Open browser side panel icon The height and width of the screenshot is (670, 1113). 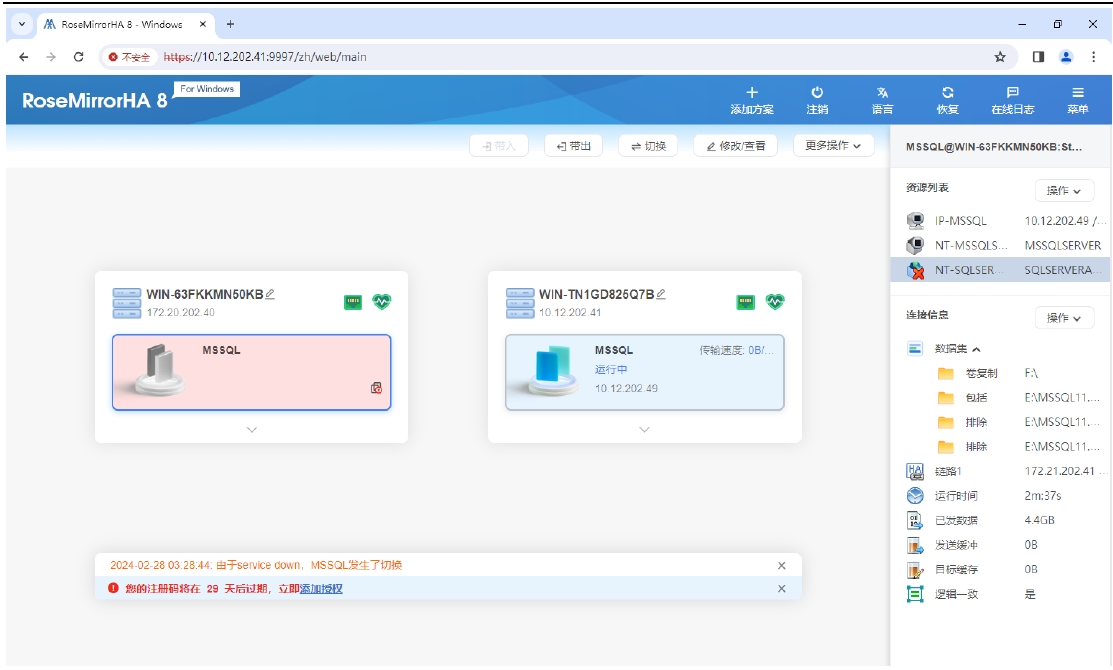pos(1038,57)
